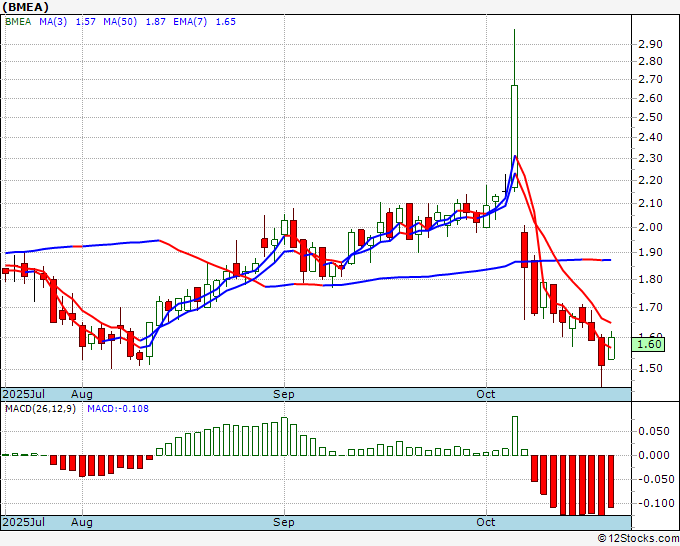
Task: Click the MA(3) legend label
Action: 53,22
